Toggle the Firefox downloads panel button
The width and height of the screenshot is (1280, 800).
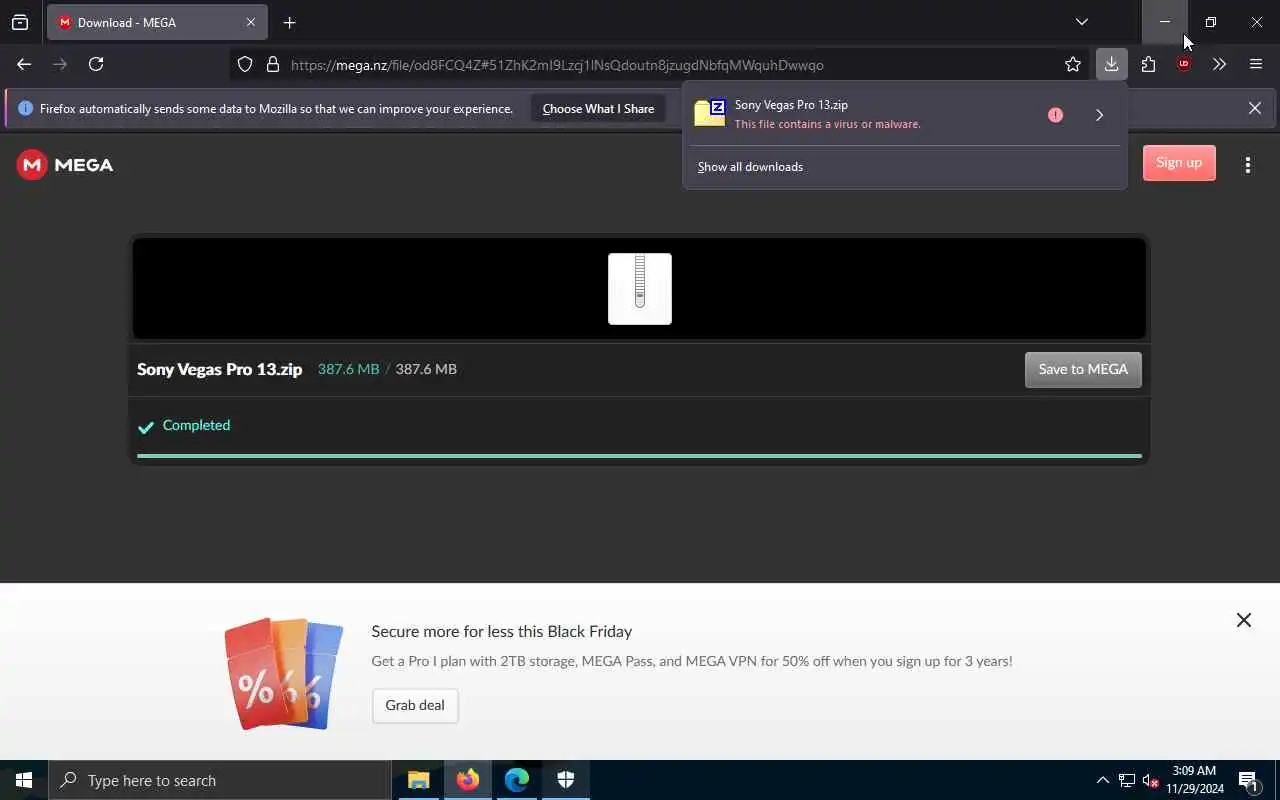pyautogui.click(x=1111, y=64)
